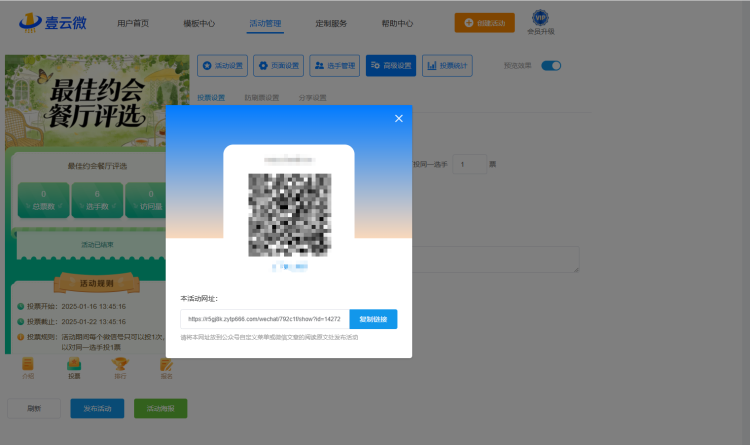750x445 pixels.
Task: Toggle the 预览效果 switch
Action: tap(551, 66)
